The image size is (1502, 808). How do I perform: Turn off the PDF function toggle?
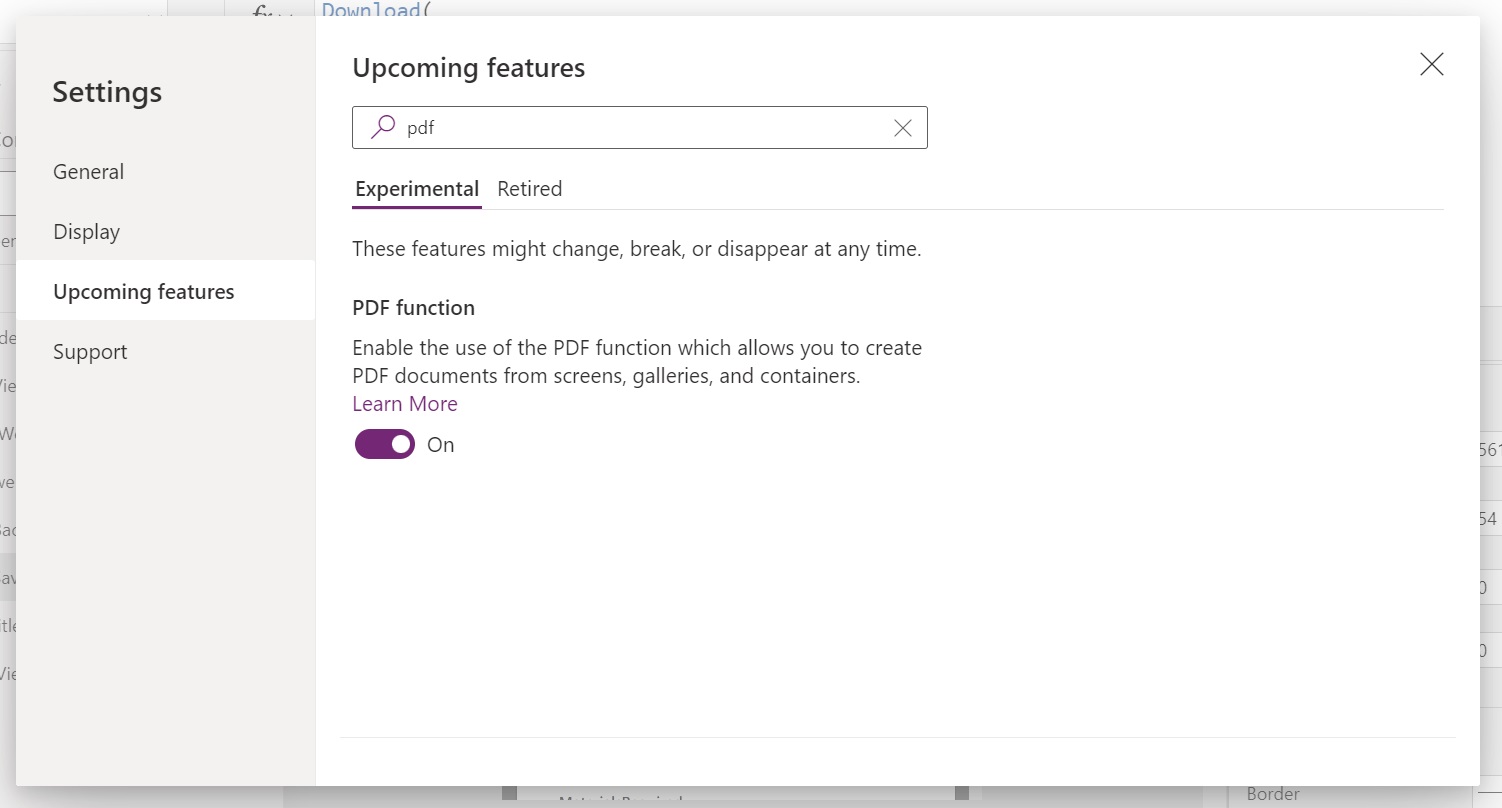coord(384,444)
